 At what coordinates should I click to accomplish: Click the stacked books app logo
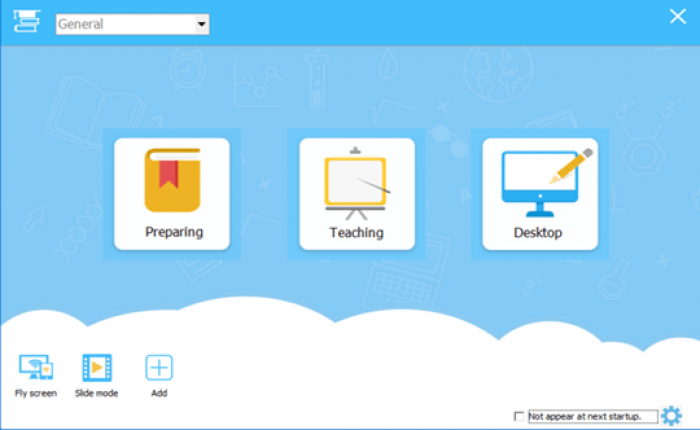click(26, 21)
